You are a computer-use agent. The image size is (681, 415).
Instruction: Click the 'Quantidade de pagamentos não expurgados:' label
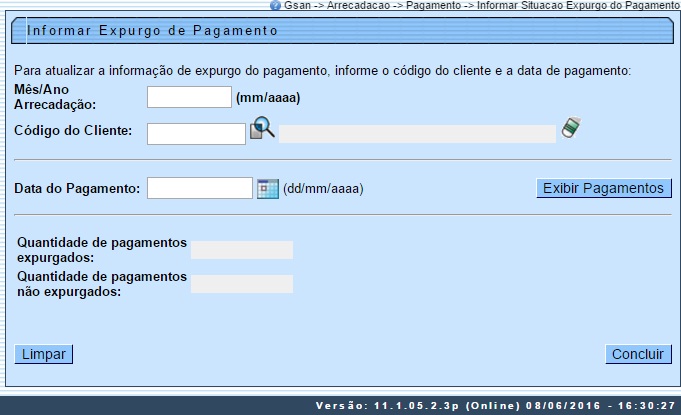click(102, 284)
